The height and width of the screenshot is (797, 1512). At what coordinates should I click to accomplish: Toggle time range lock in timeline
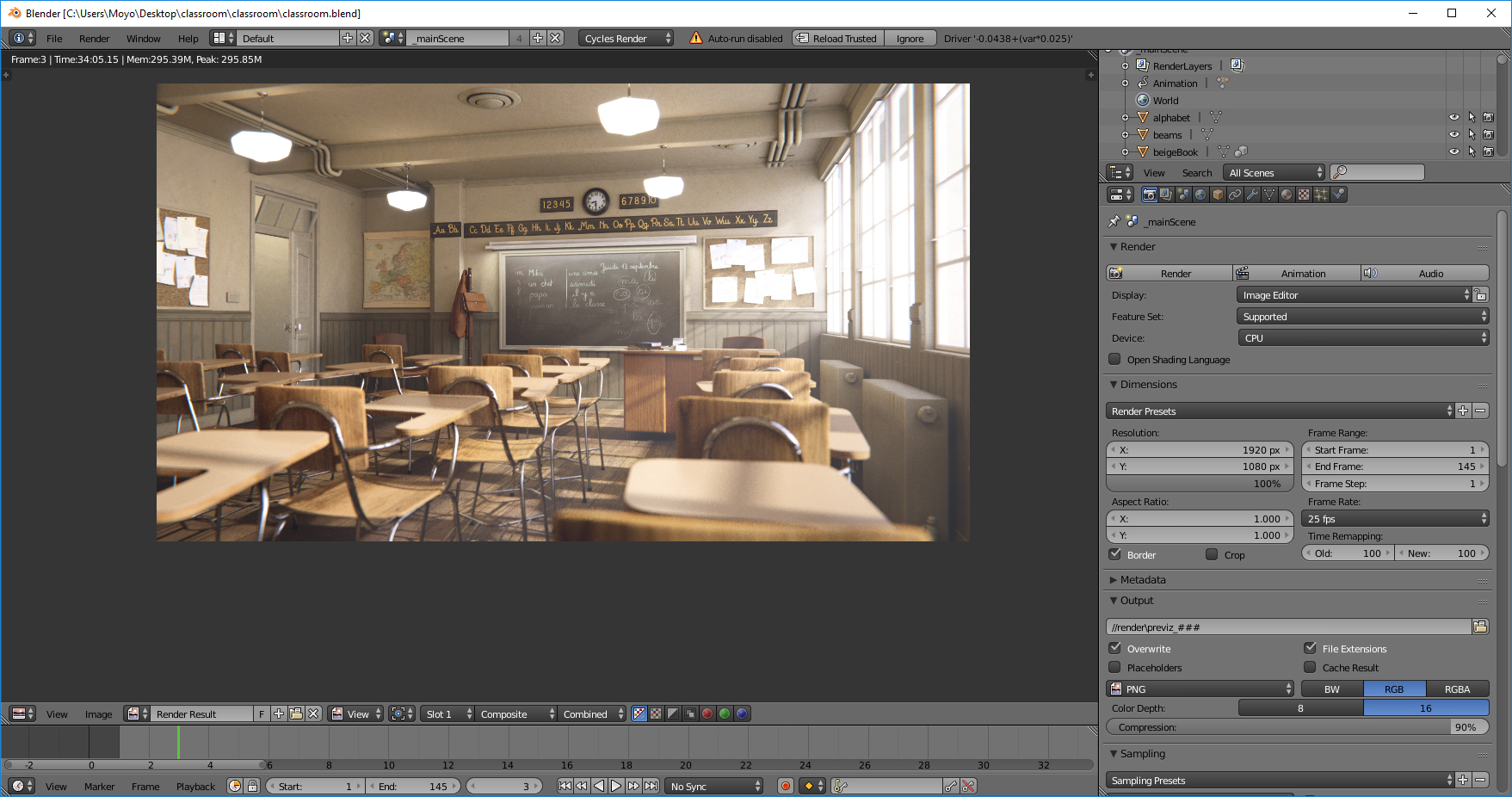coord(252,786)
